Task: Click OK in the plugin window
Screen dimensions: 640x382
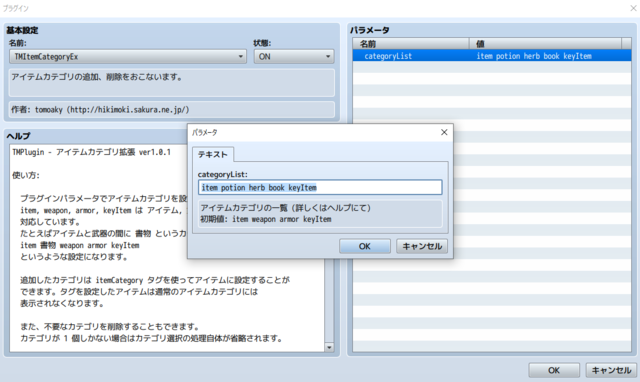Action: 553,370
